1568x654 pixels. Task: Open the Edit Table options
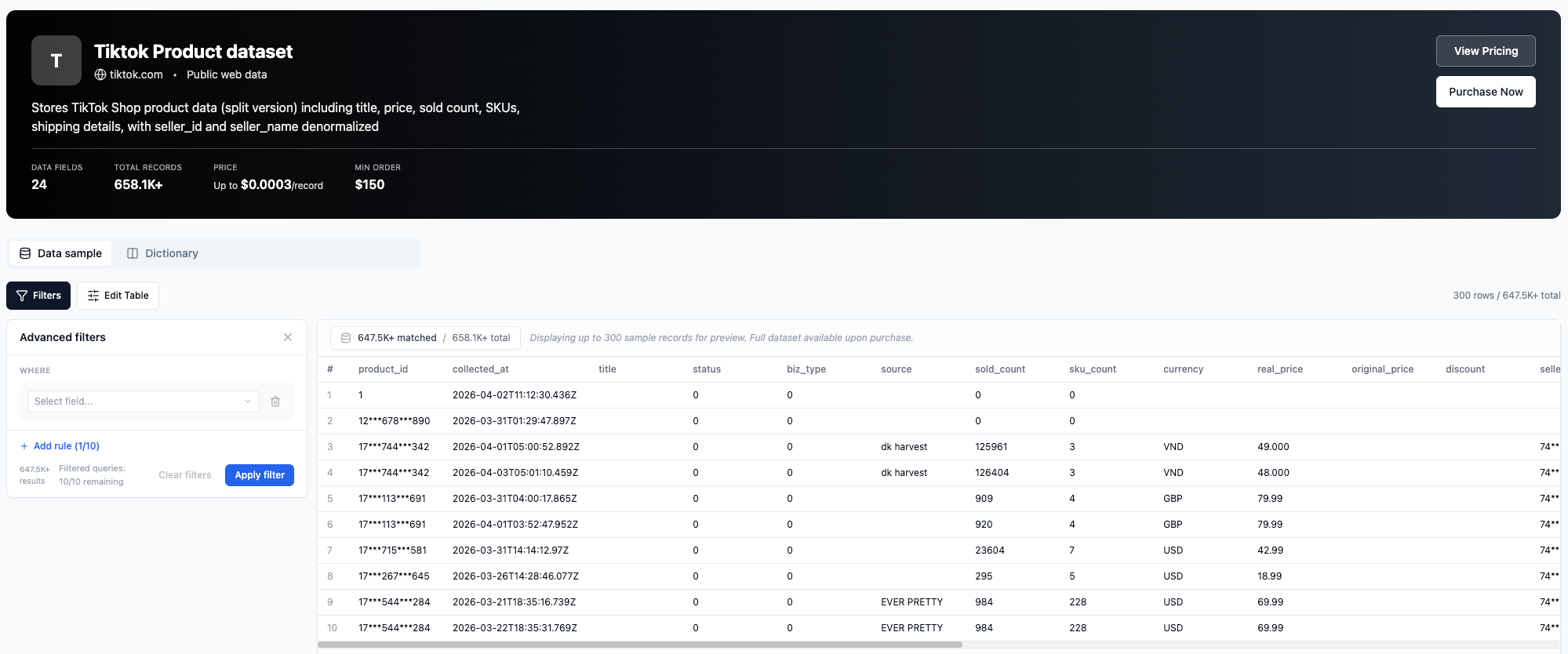tap(118, 296)
